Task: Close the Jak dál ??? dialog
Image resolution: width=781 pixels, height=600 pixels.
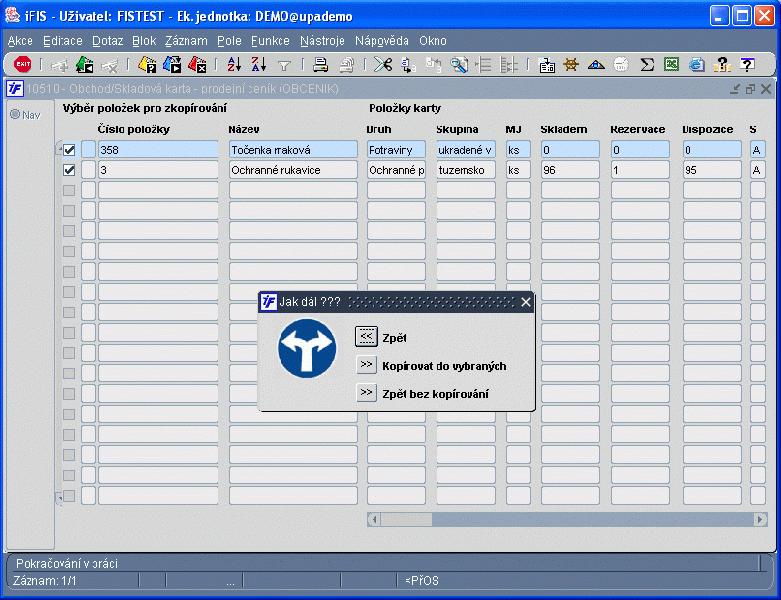Action: click(x=526, y=302)
